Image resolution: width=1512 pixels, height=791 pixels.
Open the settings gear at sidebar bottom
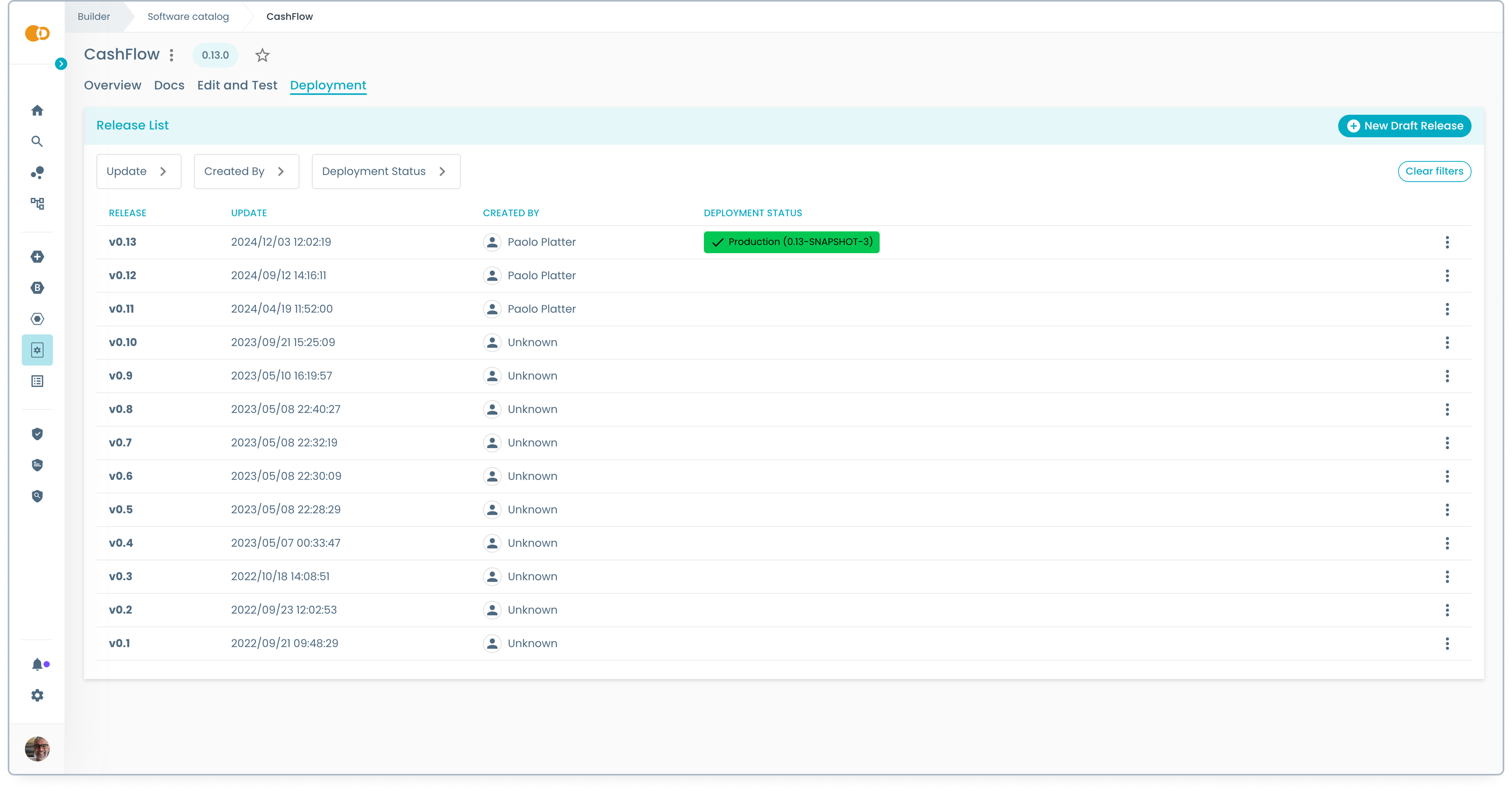(x=37, y=695)
